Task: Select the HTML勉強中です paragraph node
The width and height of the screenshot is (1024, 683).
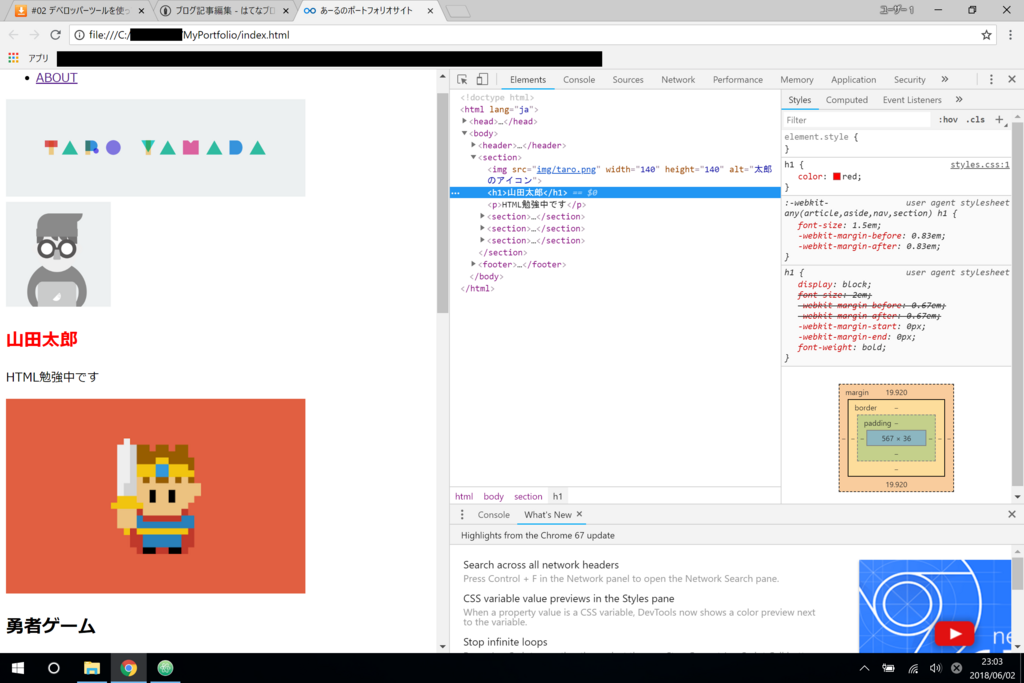Action: pos(536,204)
